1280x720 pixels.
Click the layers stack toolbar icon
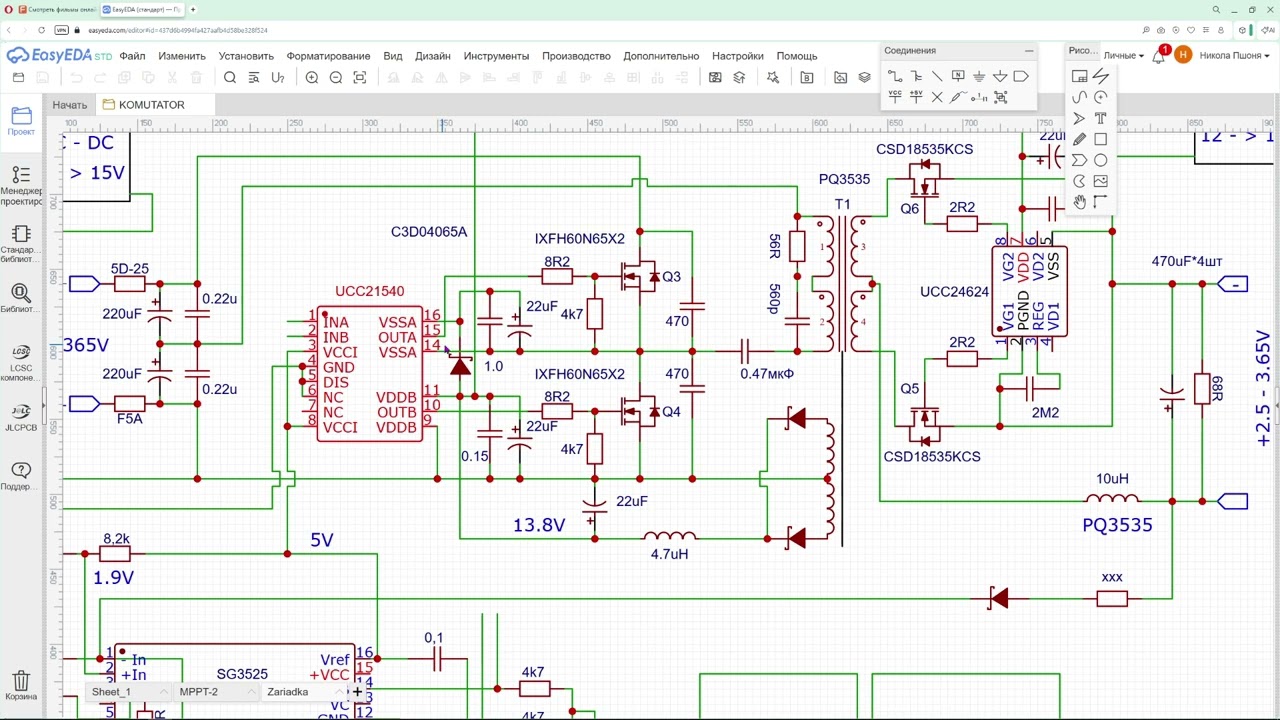coord(865,77)
